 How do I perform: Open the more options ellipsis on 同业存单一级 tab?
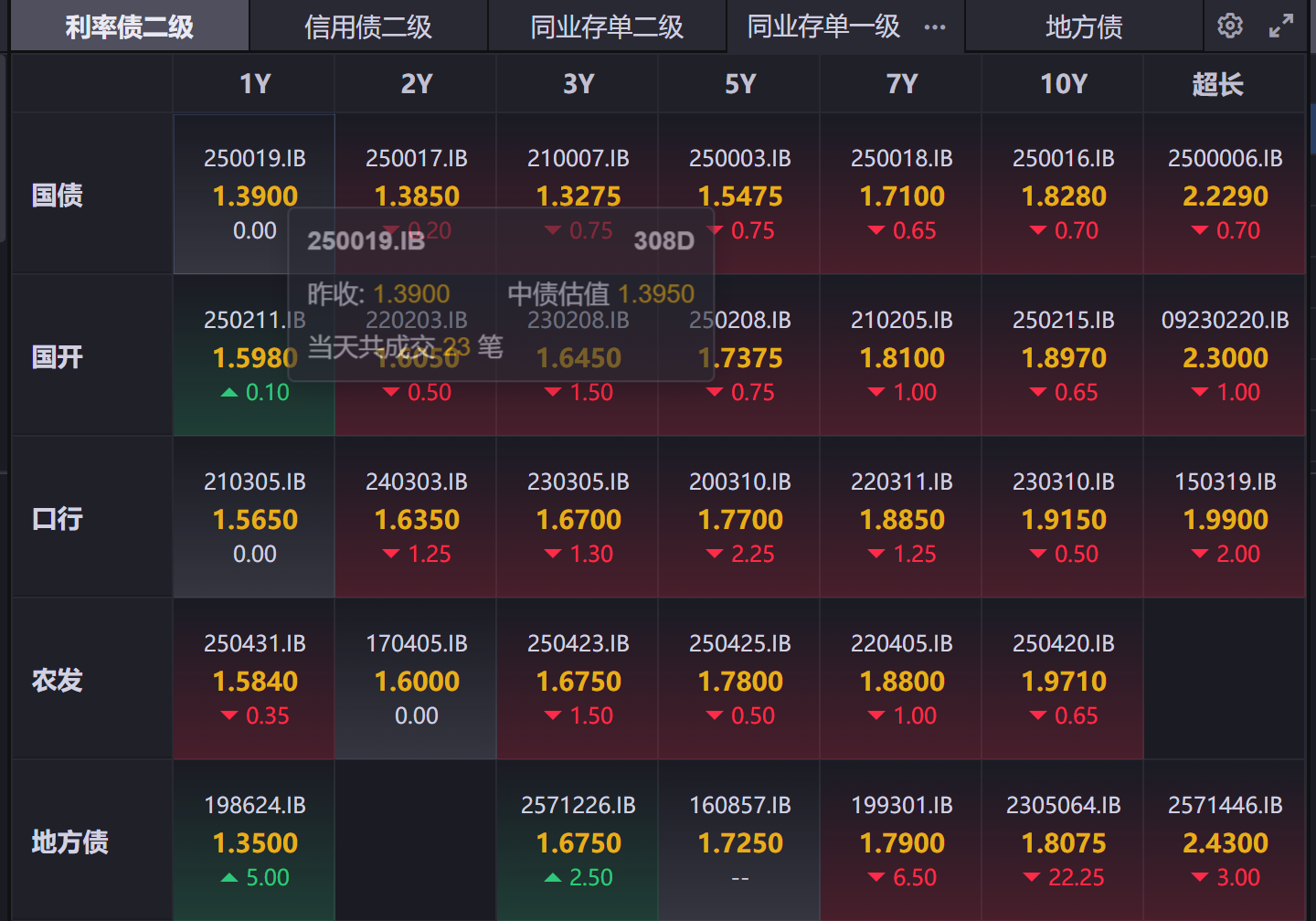point(935,27)
